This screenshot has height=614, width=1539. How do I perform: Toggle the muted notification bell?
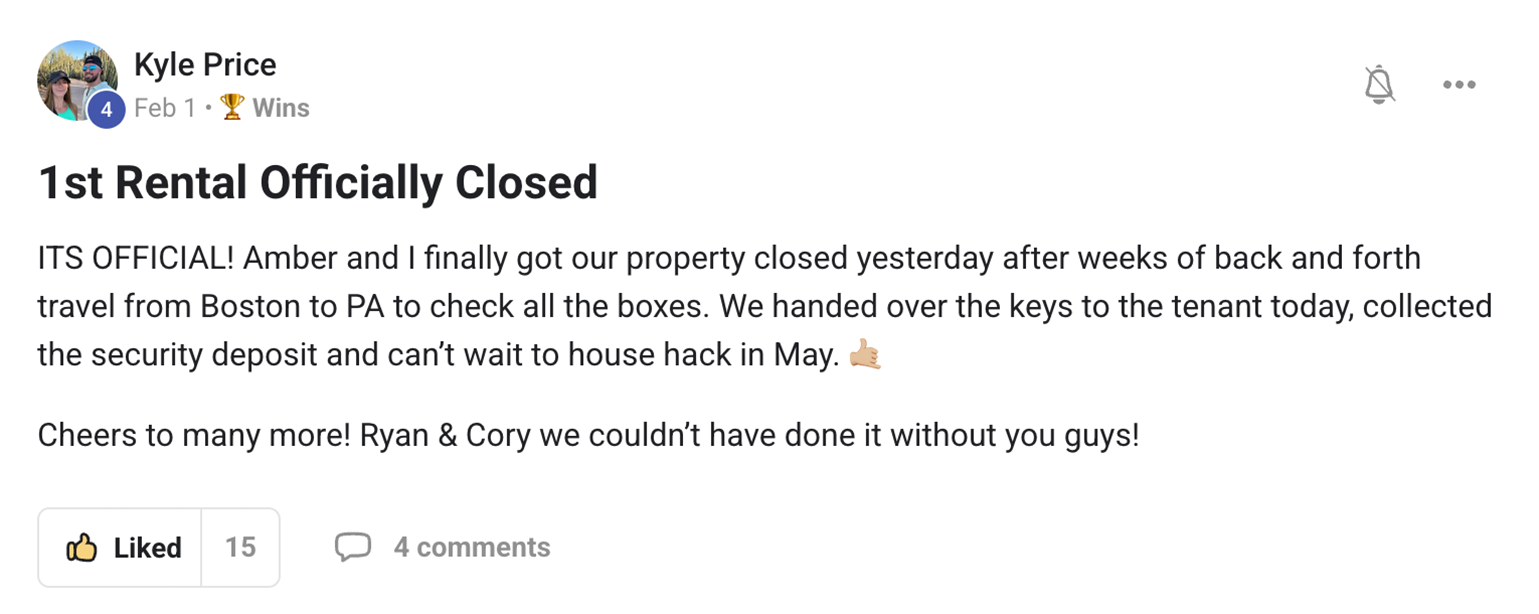[1379, 85]
